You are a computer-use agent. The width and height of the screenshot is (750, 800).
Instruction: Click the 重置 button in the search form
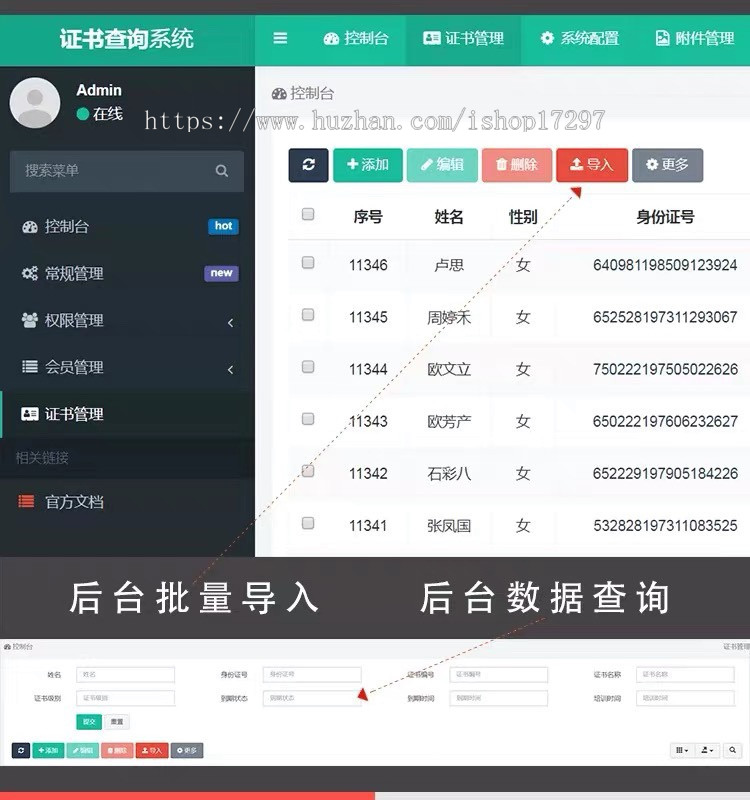point(117,722)
